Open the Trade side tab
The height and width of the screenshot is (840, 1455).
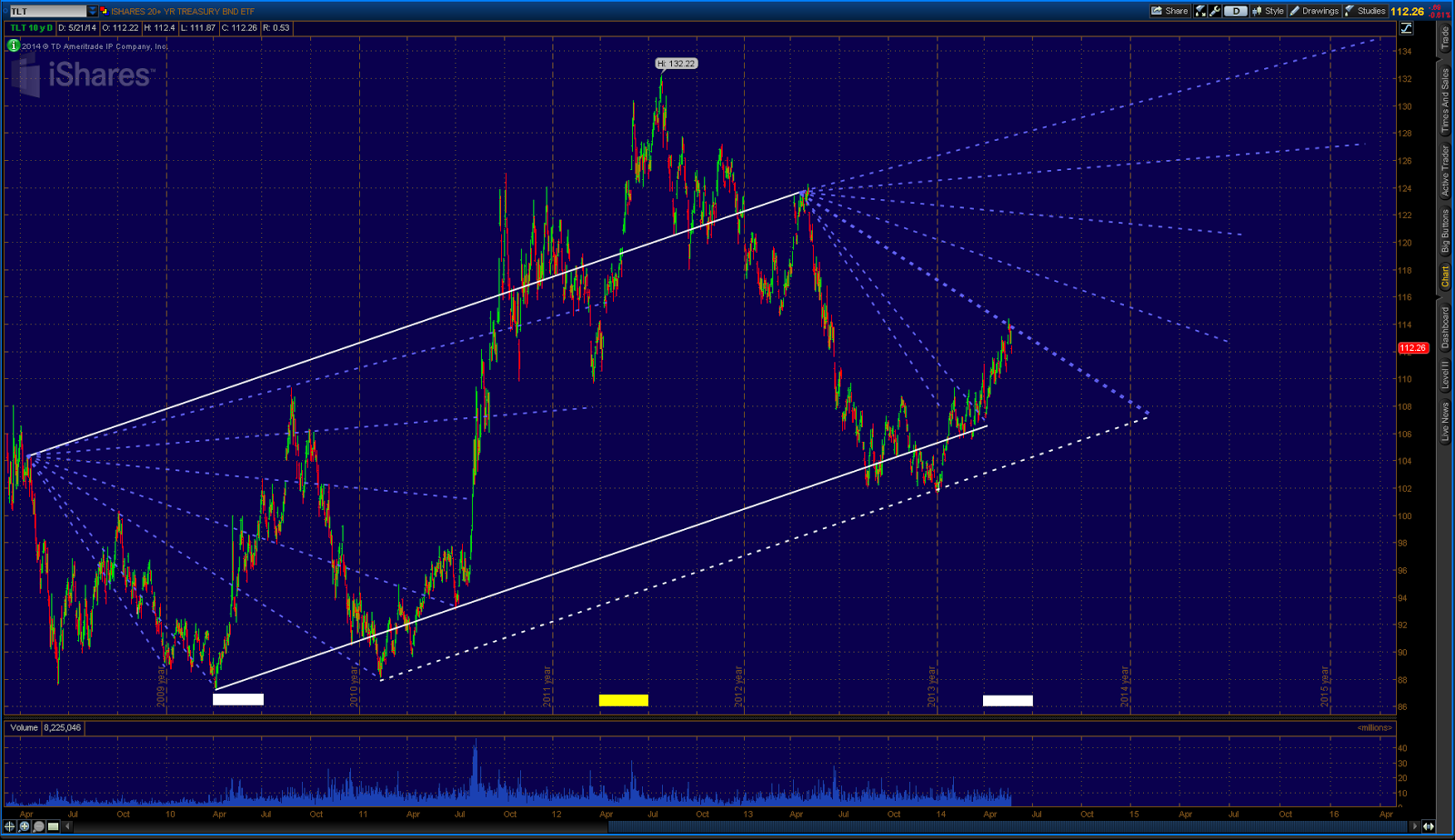[1445, 38]
